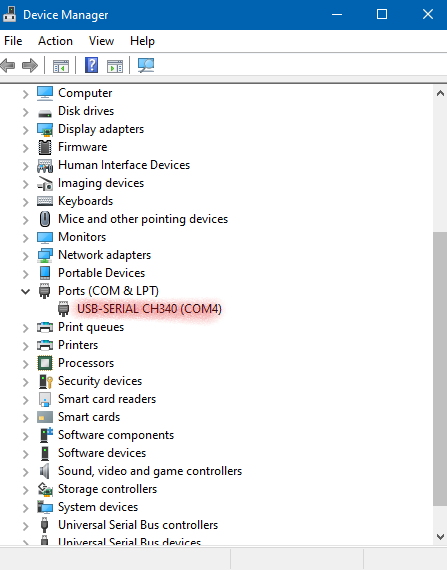
Task: Select the Imaging devices label
Action: [101, 183]
